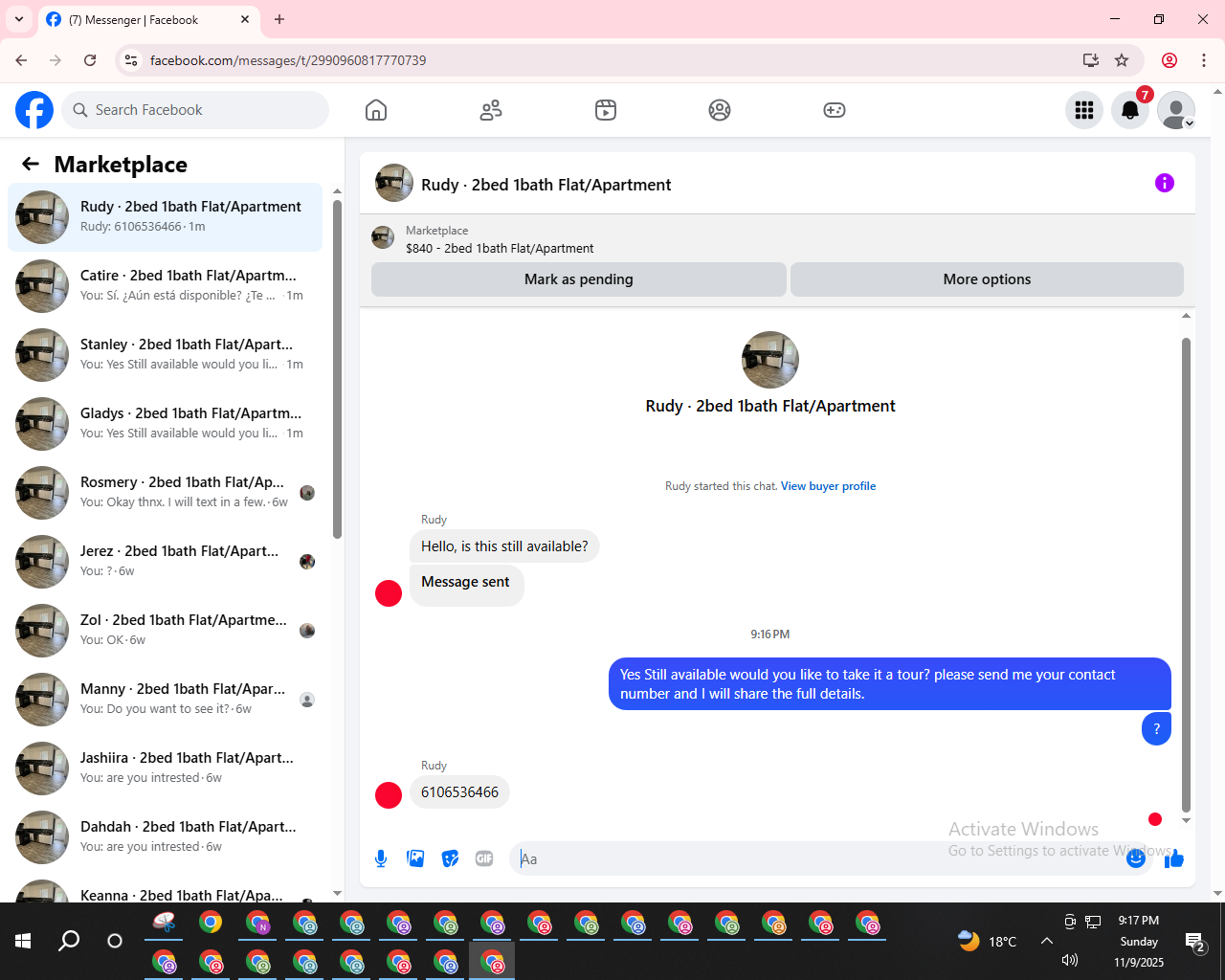This screenshot has height=980, width=1225.
Task: Open Stanley's conversation in the list
Action: coord(165,355)
